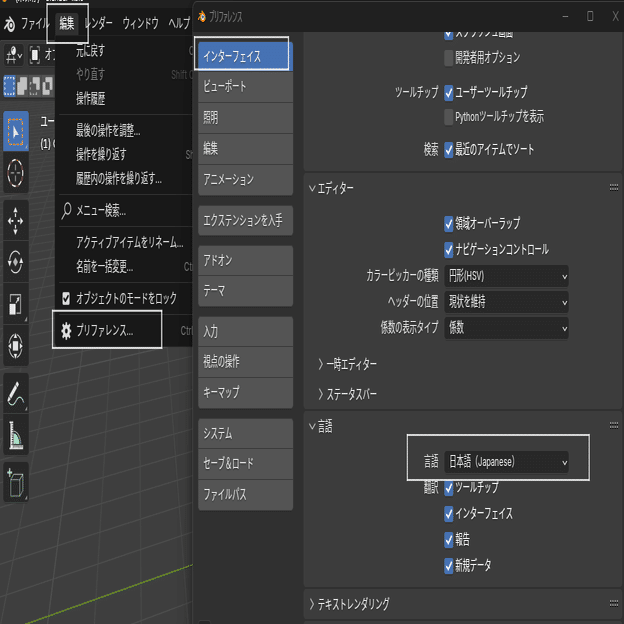The image size is (624, 624).
Task: Open カラーピッカーの種類 dropdown
Action: coord(506,276)
